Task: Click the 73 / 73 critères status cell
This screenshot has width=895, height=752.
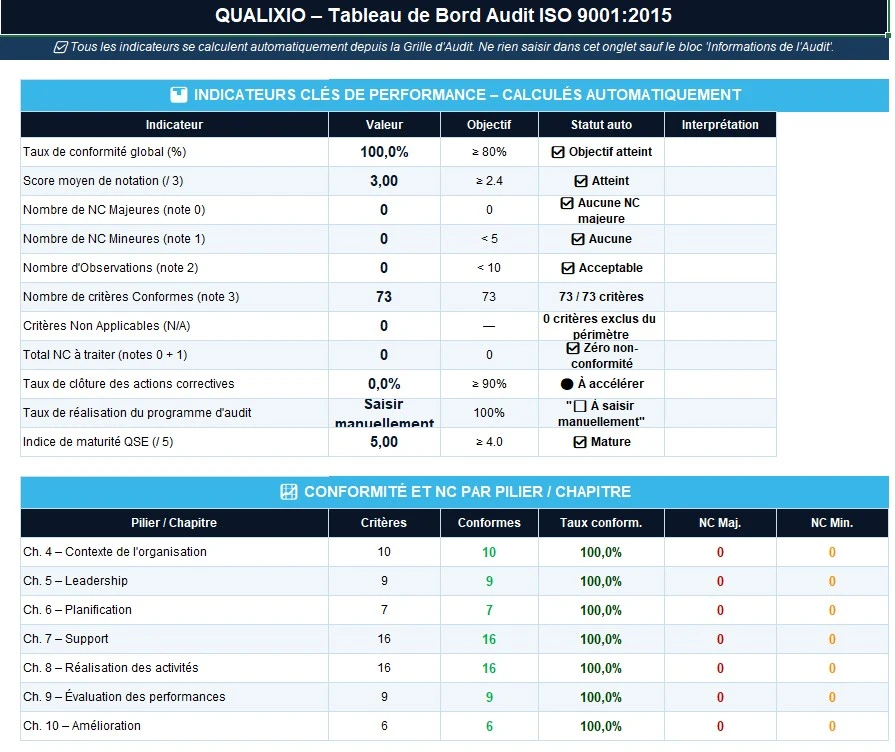Action: (x=601, y=297)
